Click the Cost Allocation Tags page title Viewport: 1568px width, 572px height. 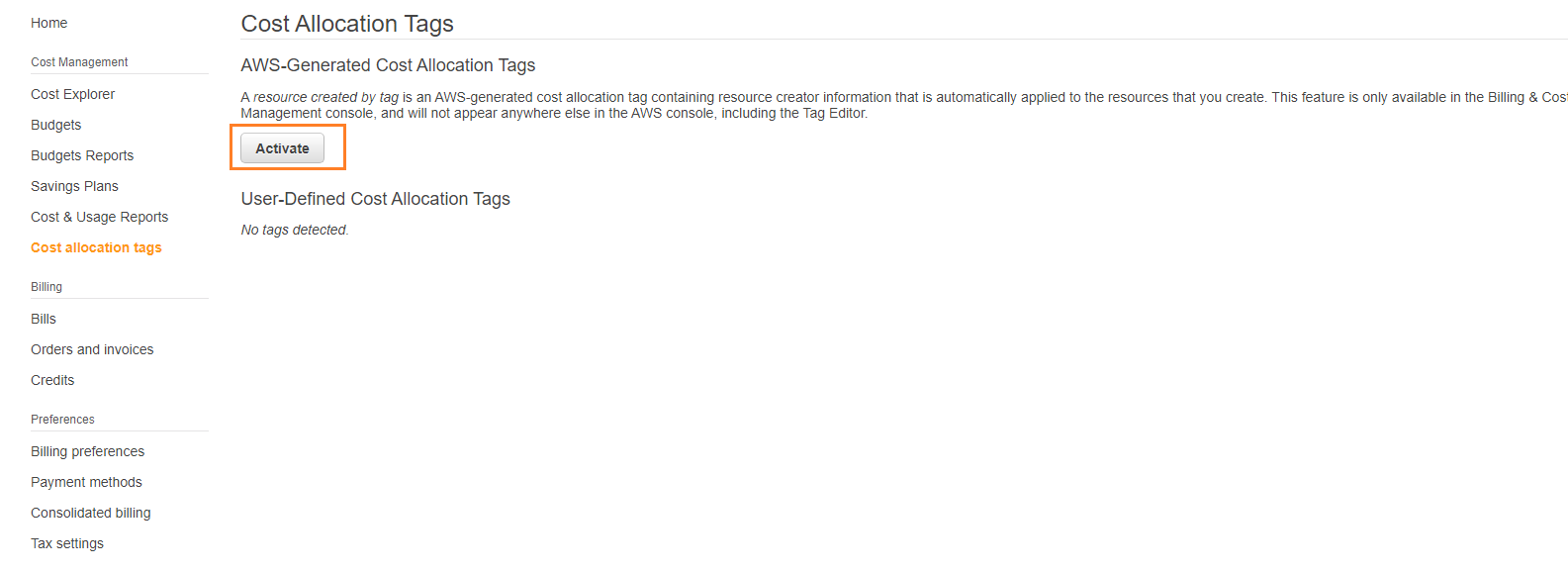[x=347, y=24]
